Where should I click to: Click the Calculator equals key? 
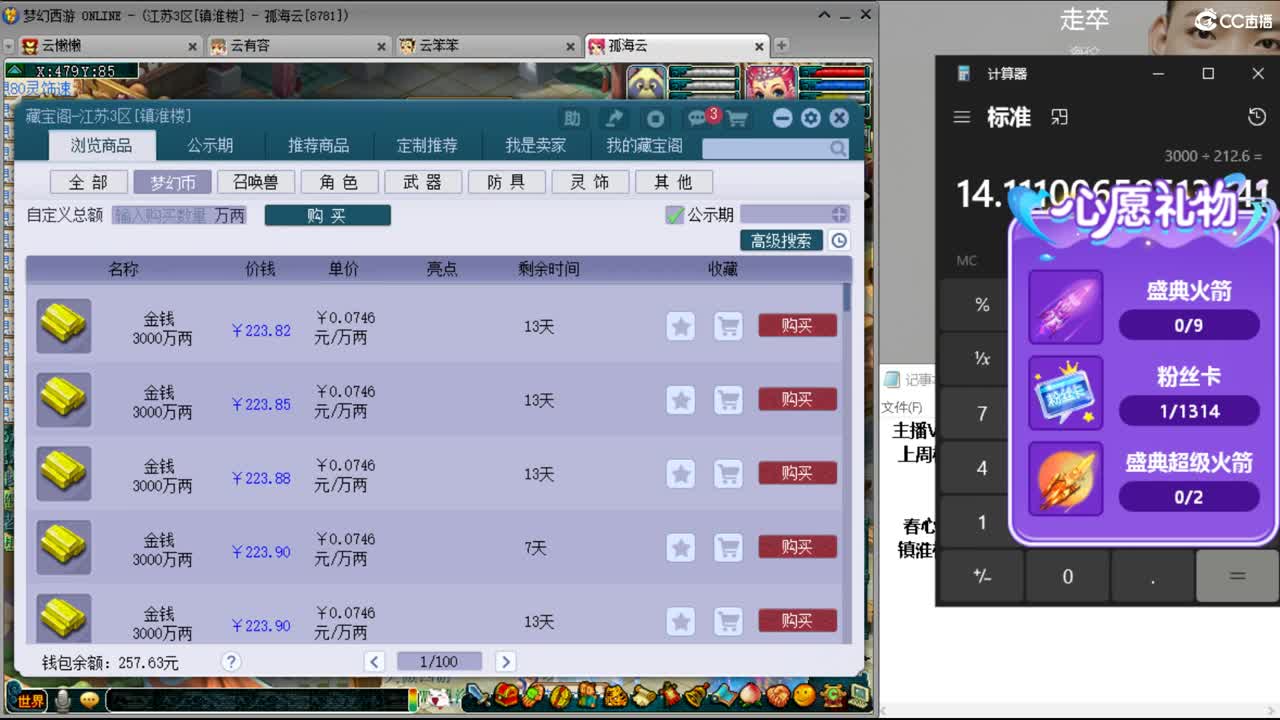1237,576
